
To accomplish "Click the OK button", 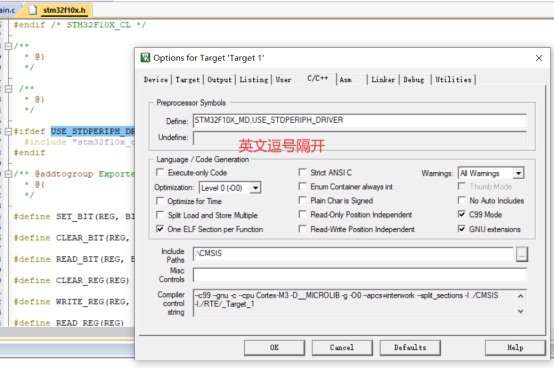I will pyautogui.click(x=274, y=348).
